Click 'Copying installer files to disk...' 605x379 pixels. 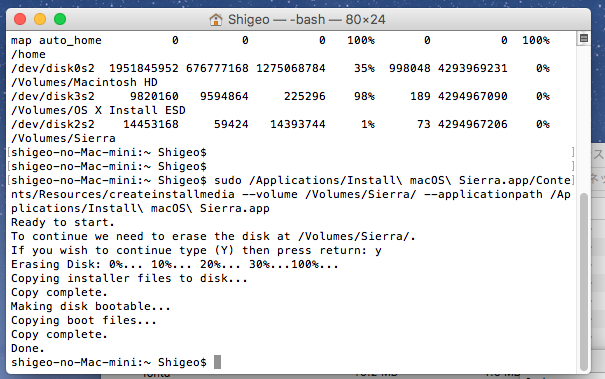[129, 278]
